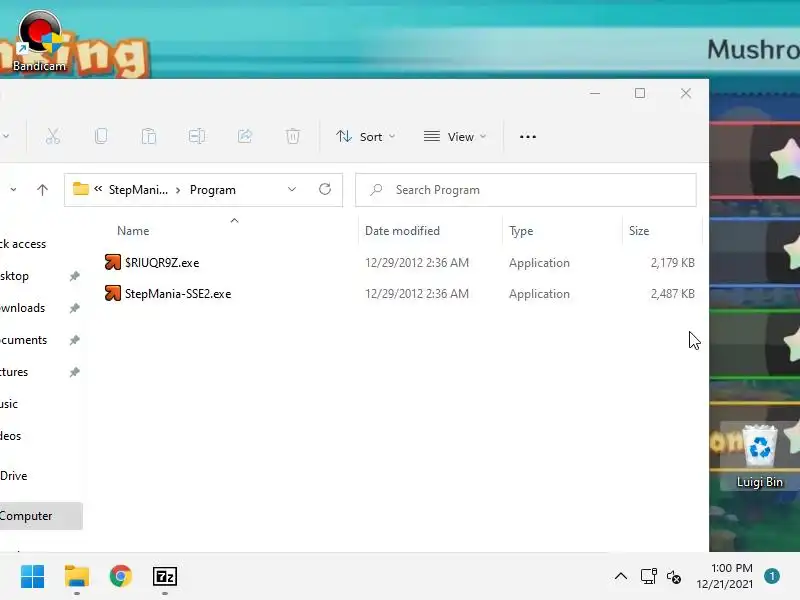800x600 pixels.
Task: Show hidden breadcrumb path double chevron
Action: [x=98, y=189]
